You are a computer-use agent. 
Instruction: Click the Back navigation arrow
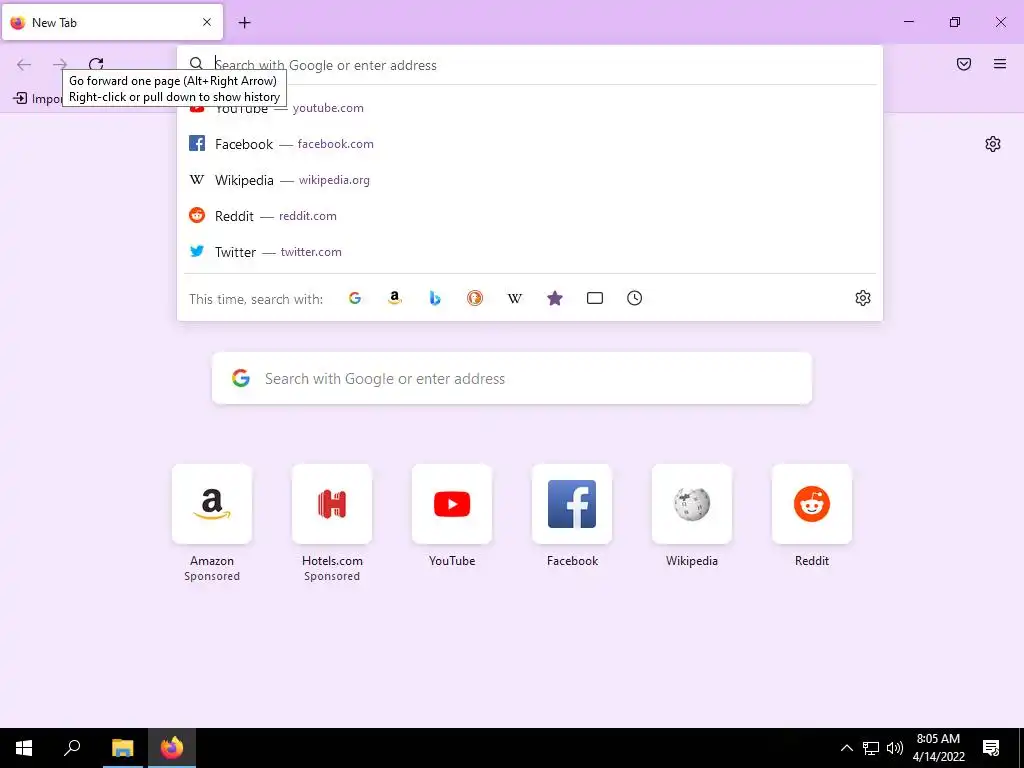pos(24,64)
